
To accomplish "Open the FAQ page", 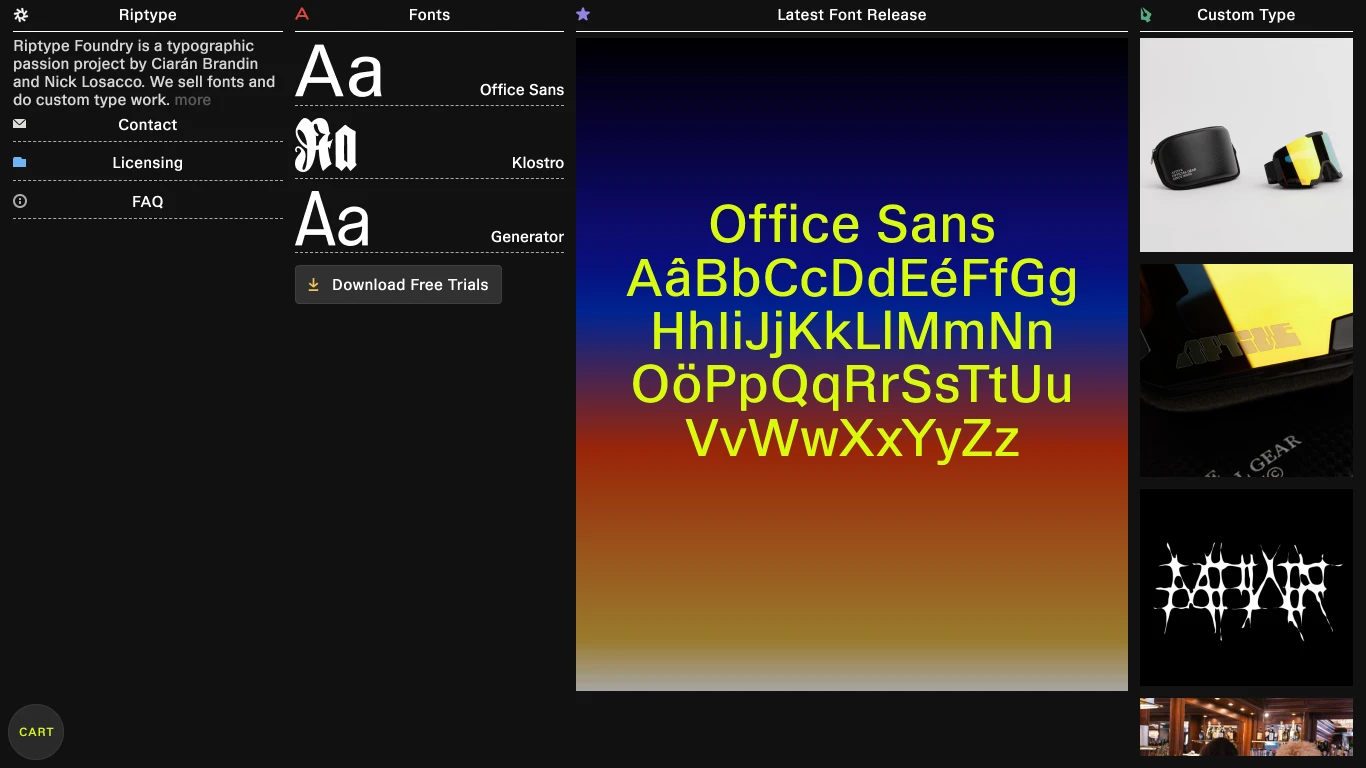I will pyautogui.click(x=148, y=202).
